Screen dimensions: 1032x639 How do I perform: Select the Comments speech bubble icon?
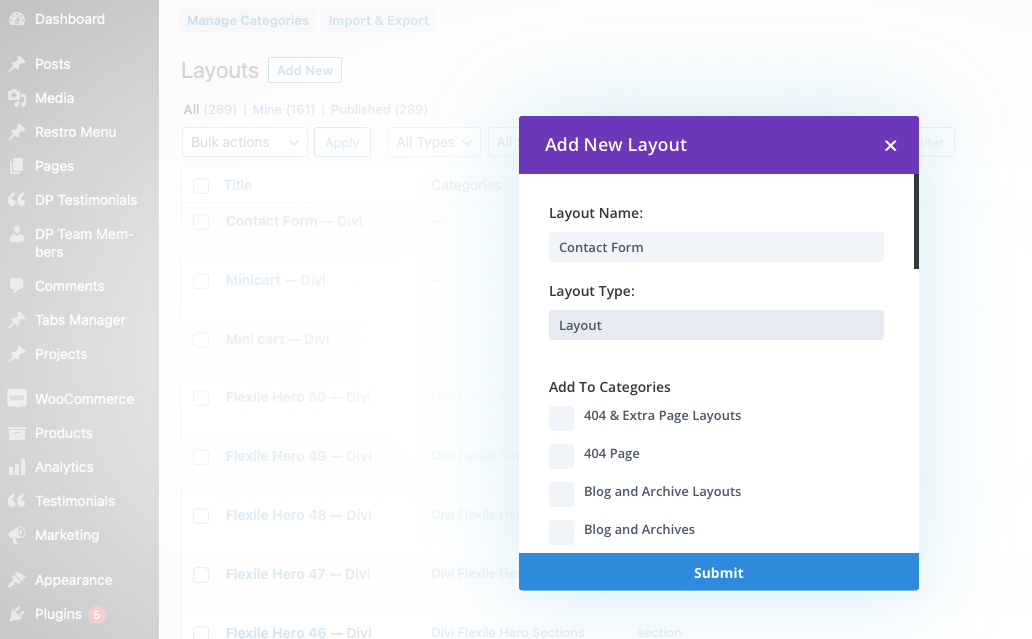(16, 285)
